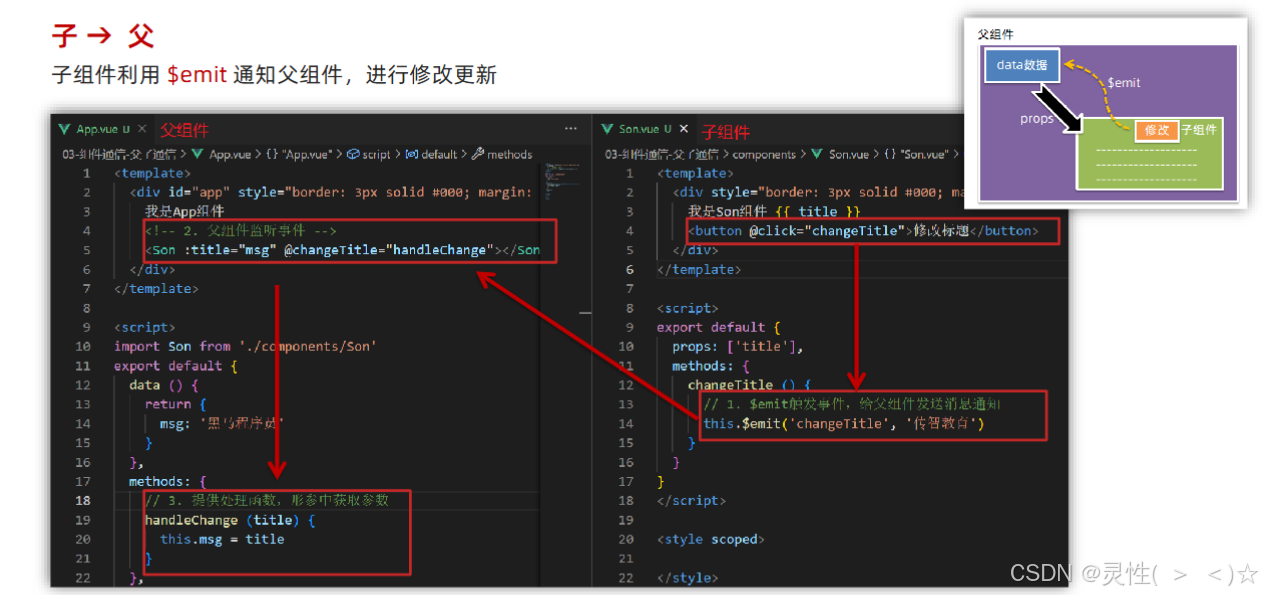
Task: Switch to the Son.vue tab
Action: coord(638,131)
